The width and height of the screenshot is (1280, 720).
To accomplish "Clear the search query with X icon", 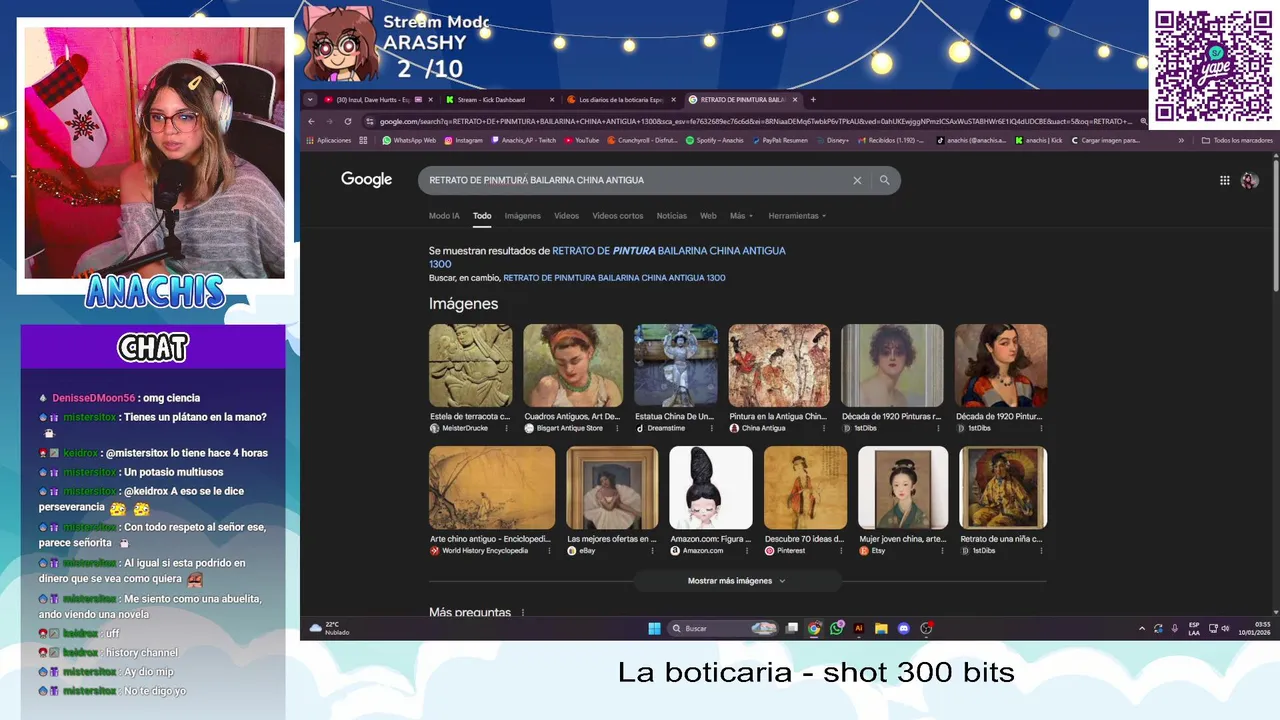I will 857,181.
